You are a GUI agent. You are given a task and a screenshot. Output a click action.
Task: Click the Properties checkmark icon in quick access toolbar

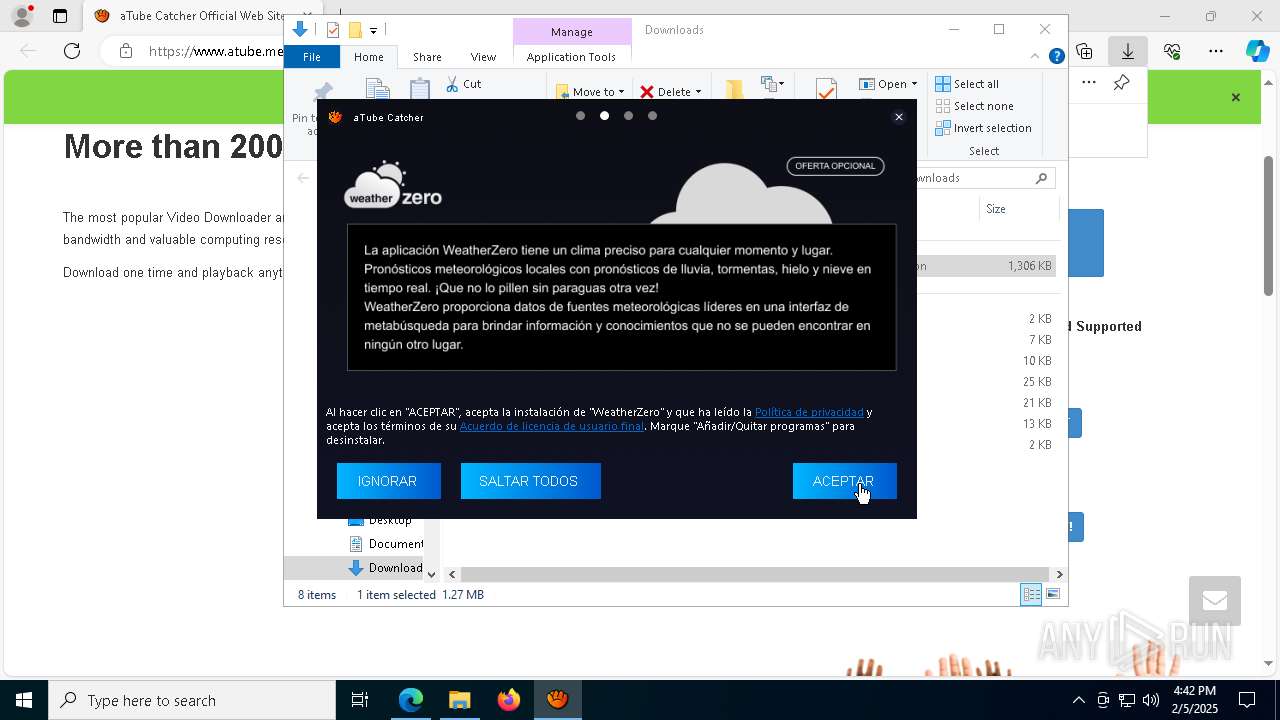pyautogui.click(x=333, y=30)
